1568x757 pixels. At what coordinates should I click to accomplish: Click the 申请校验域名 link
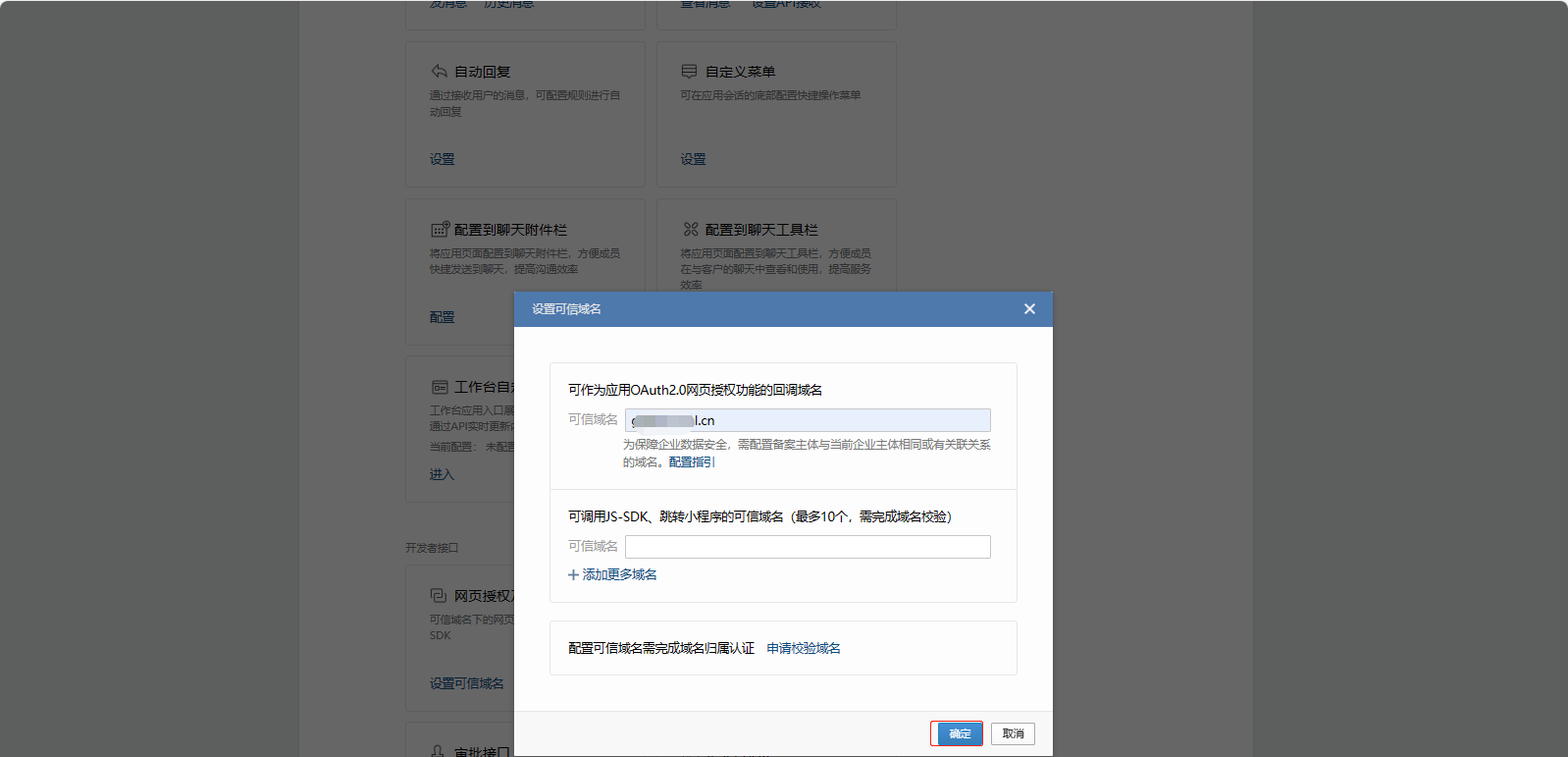click(804, 648)
